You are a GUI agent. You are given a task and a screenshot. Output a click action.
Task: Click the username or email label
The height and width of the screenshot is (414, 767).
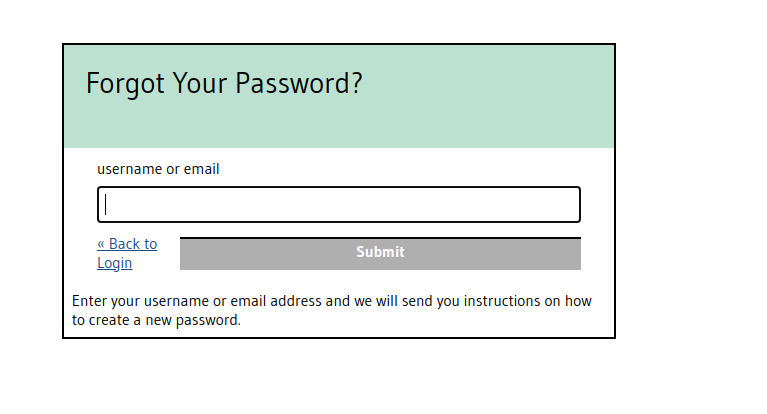158,169
